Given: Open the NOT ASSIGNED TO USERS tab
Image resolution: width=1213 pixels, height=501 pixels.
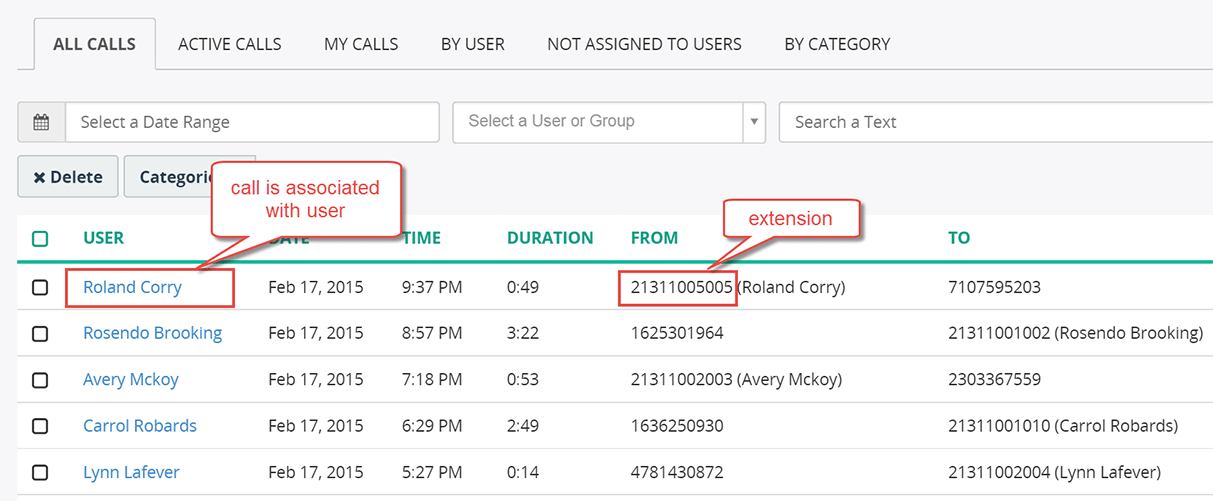Looking at the screenshot, I should point(644,44).
